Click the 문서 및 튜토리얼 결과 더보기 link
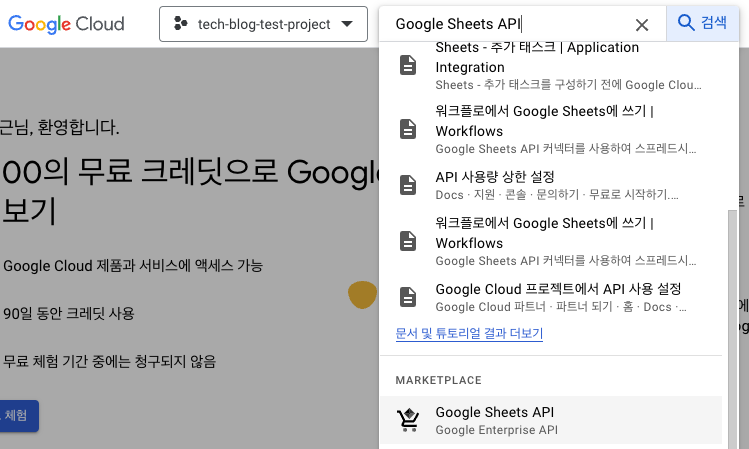Viewport: 749px width, 449px height. 469,333
